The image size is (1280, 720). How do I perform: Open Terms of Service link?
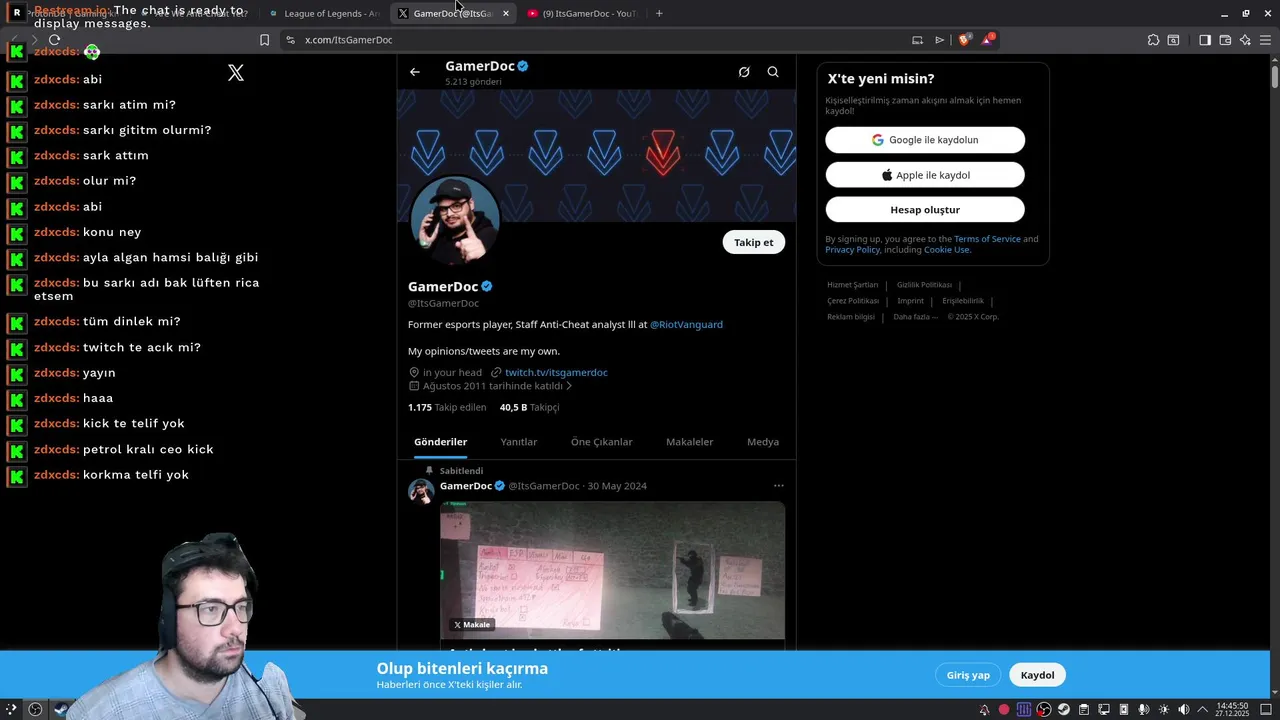pyautogui.click(x=987, y=239)
